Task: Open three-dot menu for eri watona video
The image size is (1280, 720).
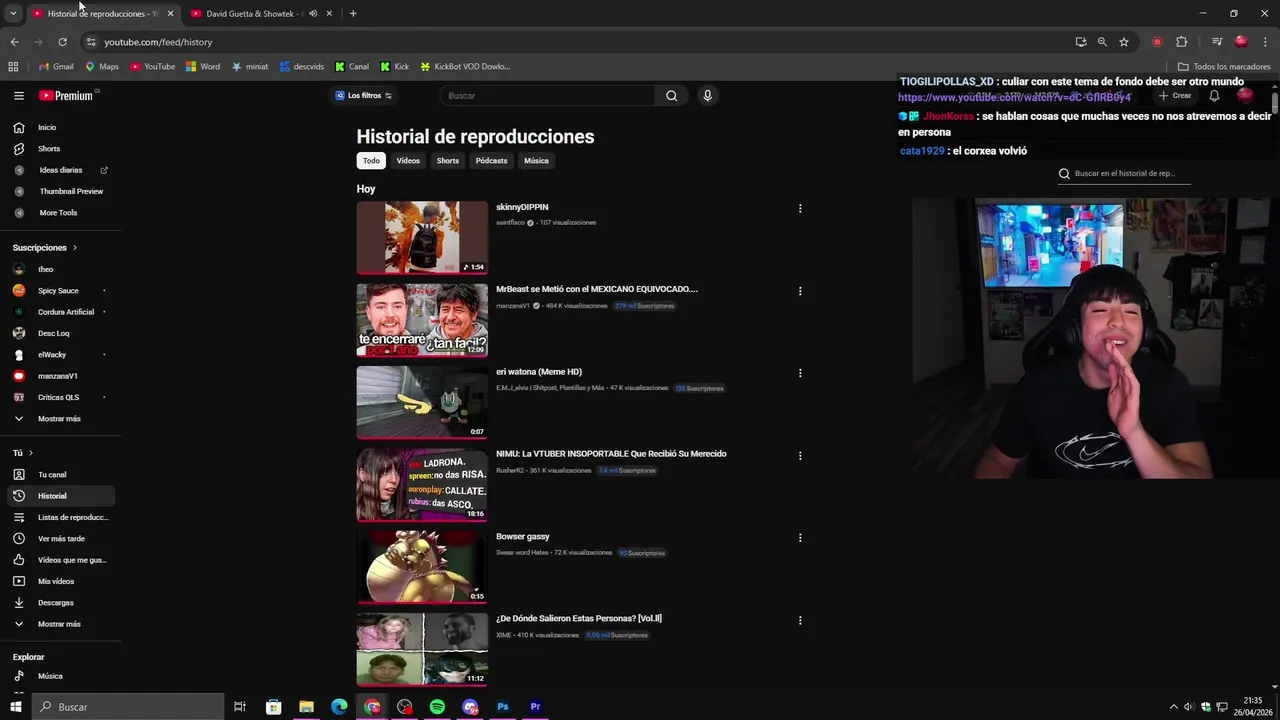Action: pos(800,373)
